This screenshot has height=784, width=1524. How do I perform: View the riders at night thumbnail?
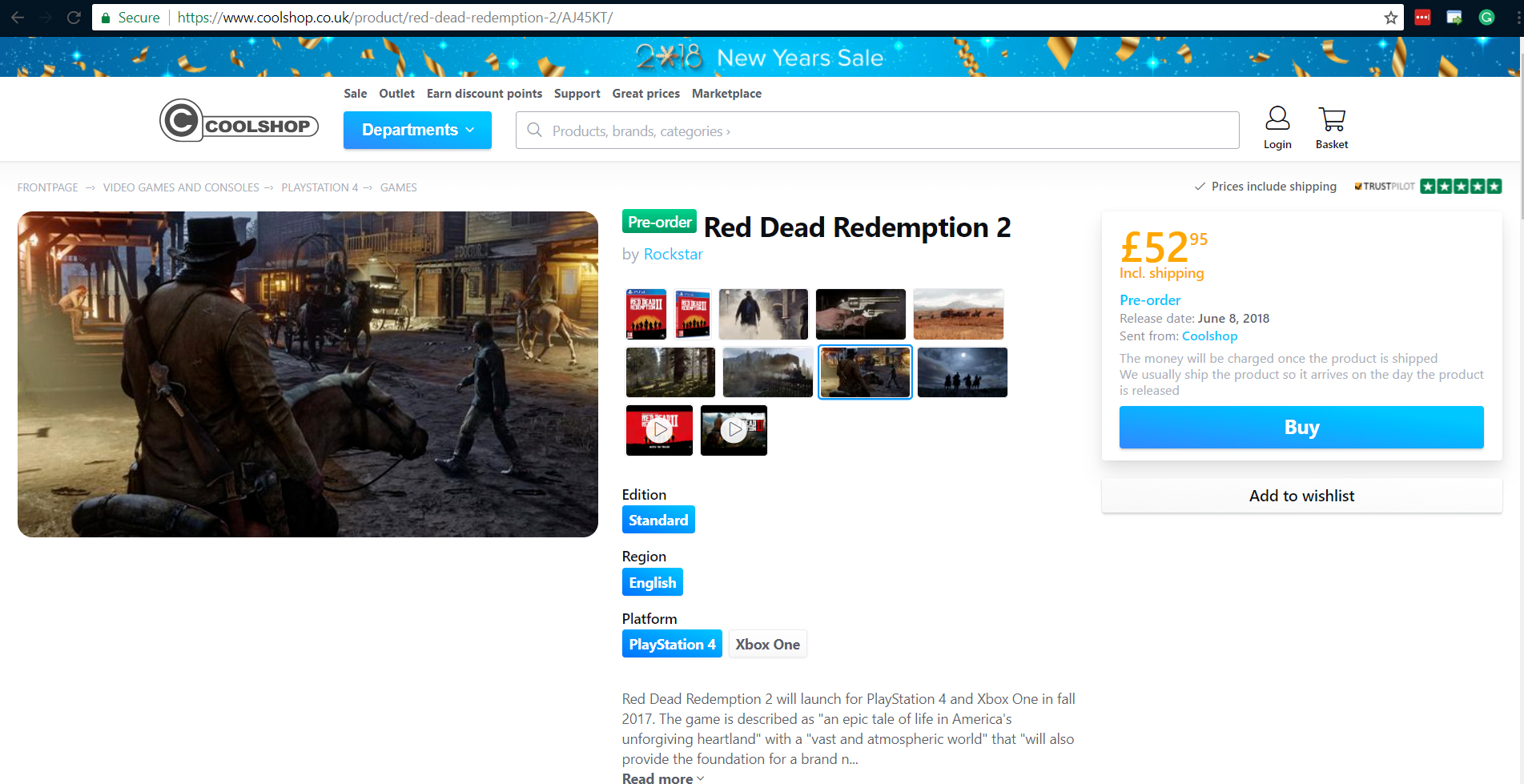pyautogui.click(x=963, y=372)
